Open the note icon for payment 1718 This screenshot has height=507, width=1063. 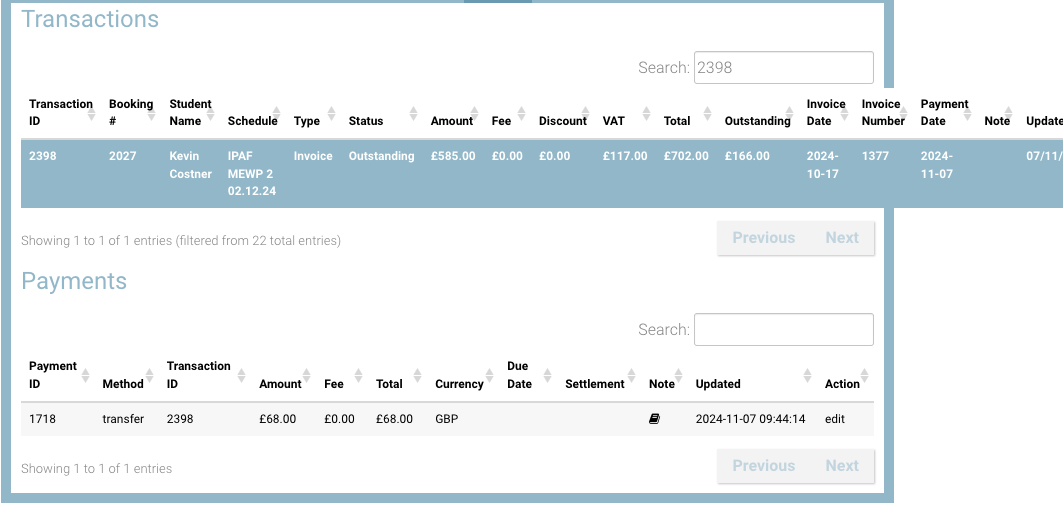pos(654,420)
